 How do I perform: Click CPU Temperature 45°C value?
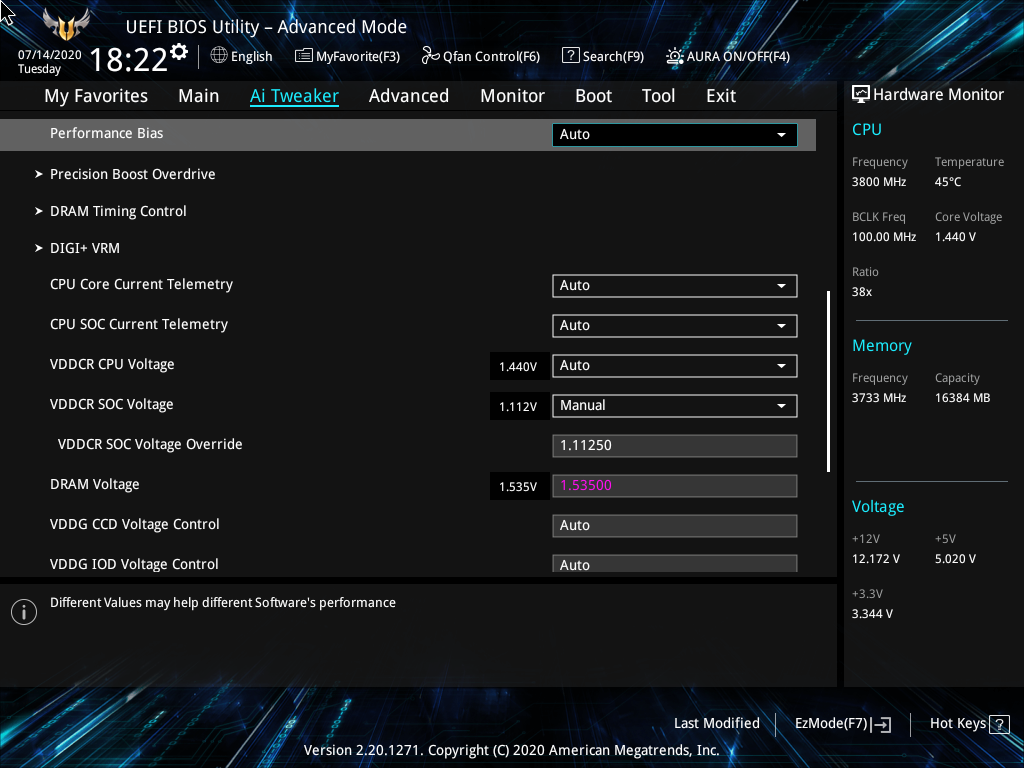[948, 182]
